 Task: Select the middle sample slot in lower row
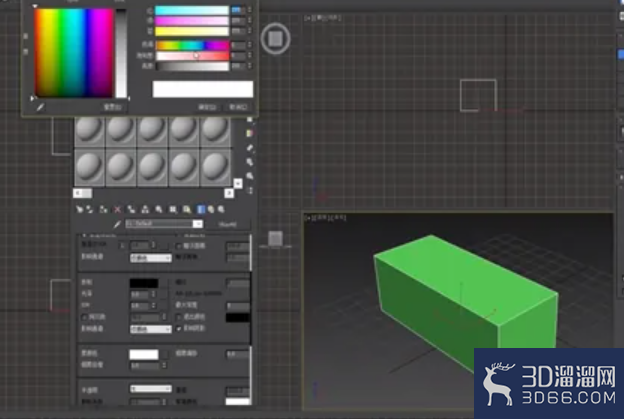[x=152, y=168]
